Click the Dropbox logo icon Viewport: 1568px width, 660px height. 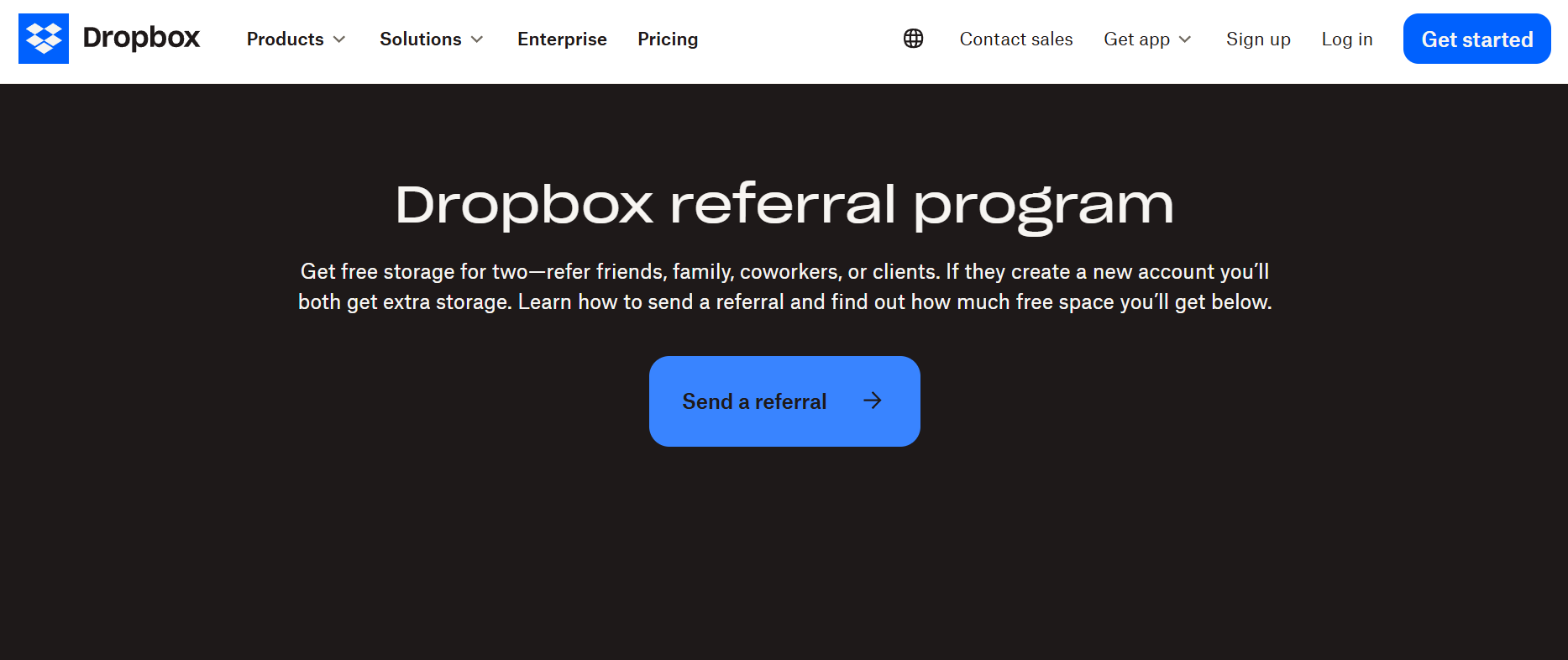(44, 39)
